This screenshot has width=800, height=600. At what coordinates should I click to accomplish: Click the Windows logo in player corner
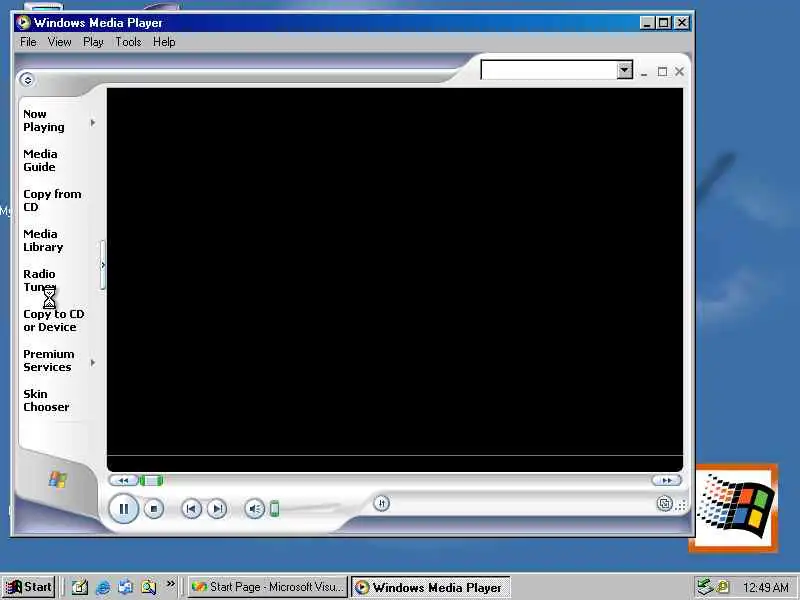(x=58, y=480)
